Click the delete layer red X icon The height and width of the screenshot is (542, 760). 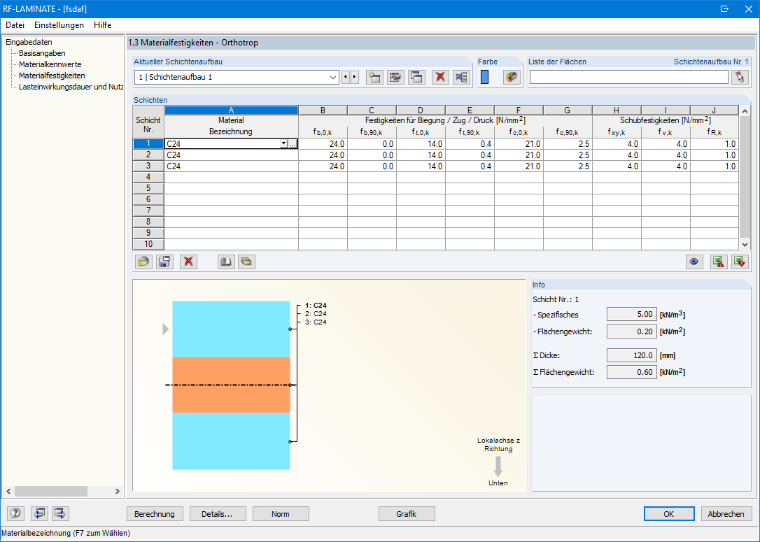[x=189, y=262]
